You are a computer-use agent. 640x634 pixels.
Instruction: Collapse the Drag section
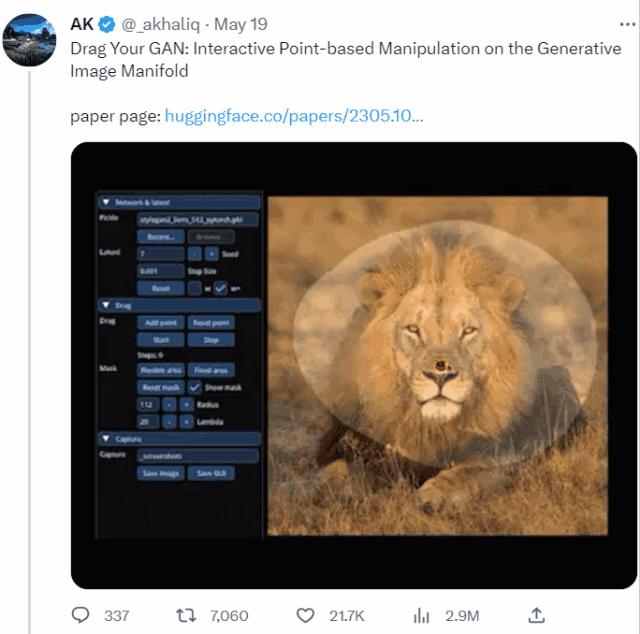tap(106, 304)
